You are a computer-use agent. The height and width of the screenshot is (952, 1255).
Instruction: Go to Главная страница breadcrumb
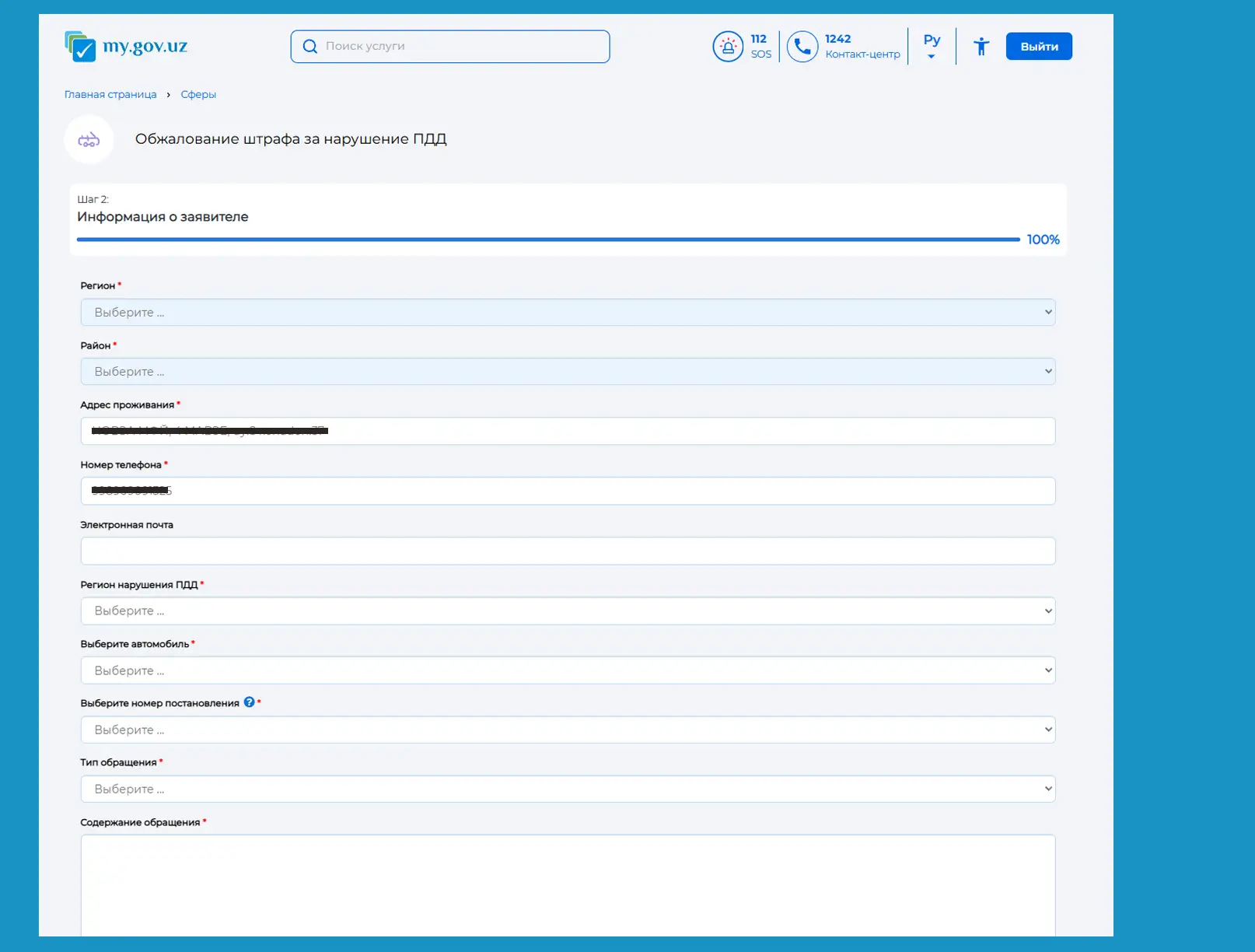(x=110, y=94)
